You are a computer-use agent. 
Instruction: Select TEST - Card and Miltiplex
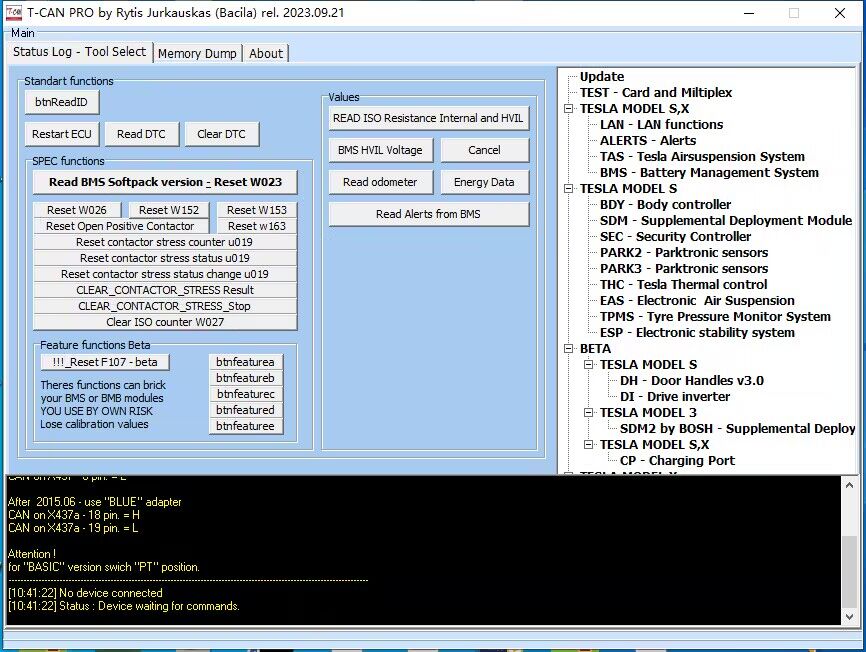(656, 93)
